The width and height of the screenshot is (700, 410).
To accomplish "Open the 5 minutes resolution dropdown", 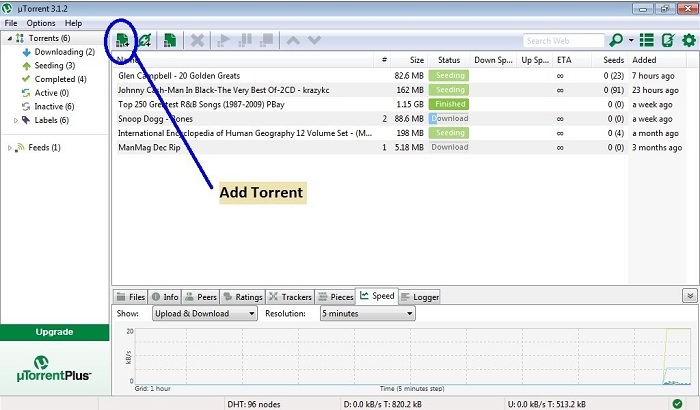I will 367,314.
